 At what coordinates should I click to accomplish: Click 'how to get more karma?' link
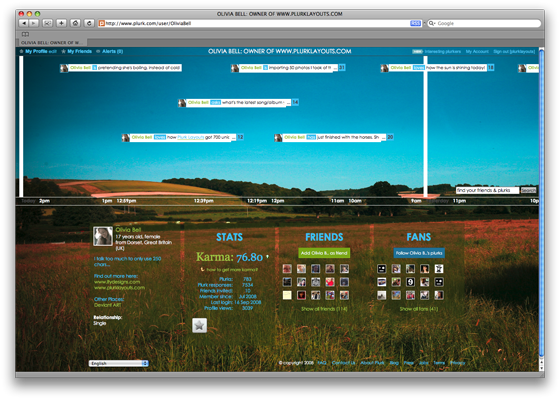pos(232,270)
